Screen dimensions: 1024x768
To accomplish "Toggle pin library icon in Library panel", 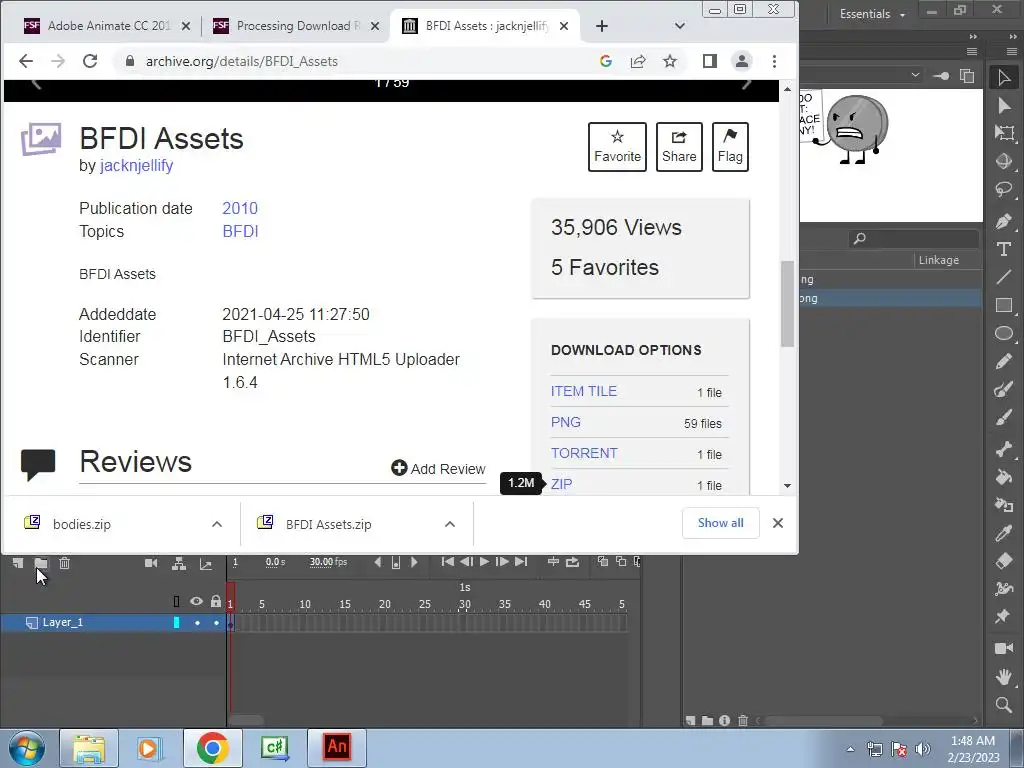I will (941, 76).
